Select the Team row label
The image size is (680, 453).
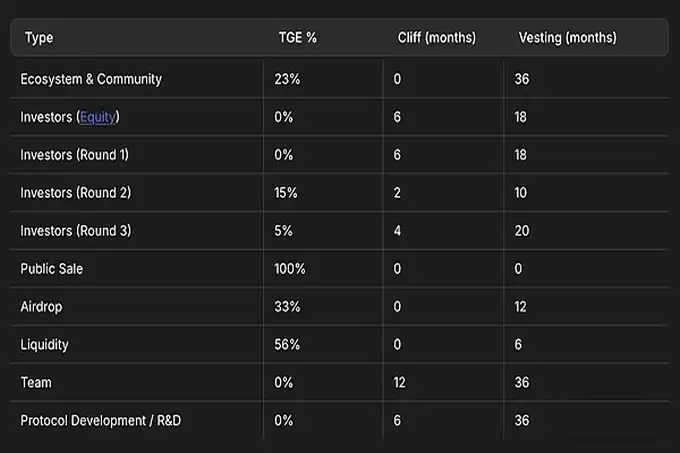pos(36,383)
